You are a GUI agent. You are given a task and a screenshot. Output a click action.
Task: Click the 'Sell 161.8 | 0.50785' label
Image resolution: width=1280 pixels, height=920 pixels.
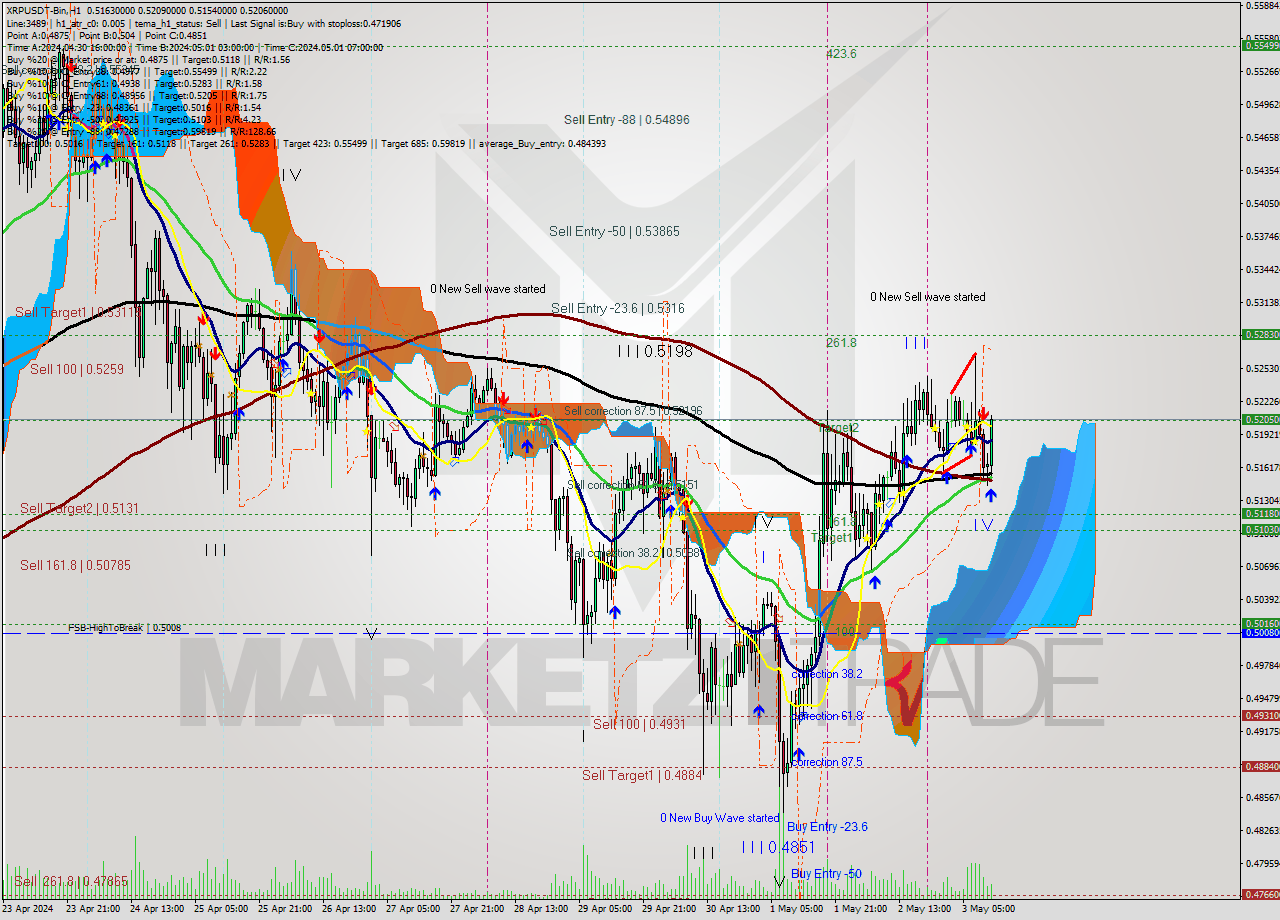pyautogui.click(x=75, y=566)
